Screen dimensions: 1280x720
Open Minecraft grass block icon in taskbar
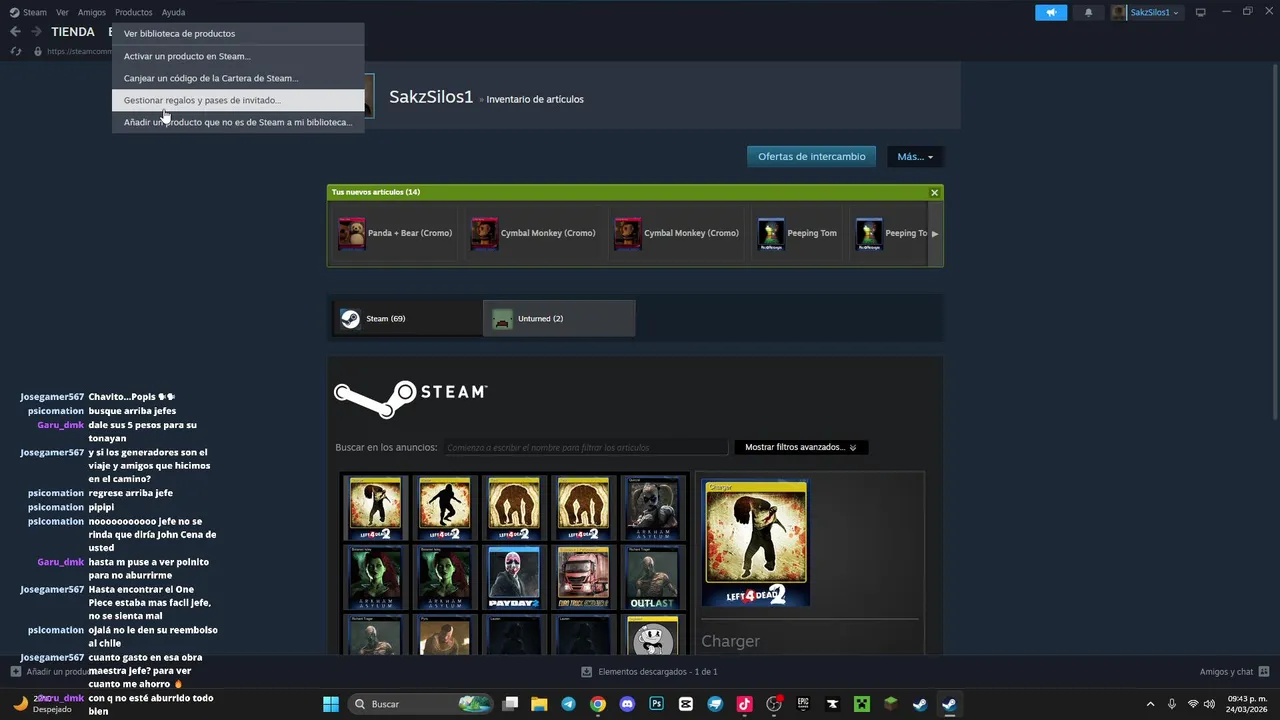point(890,704)
